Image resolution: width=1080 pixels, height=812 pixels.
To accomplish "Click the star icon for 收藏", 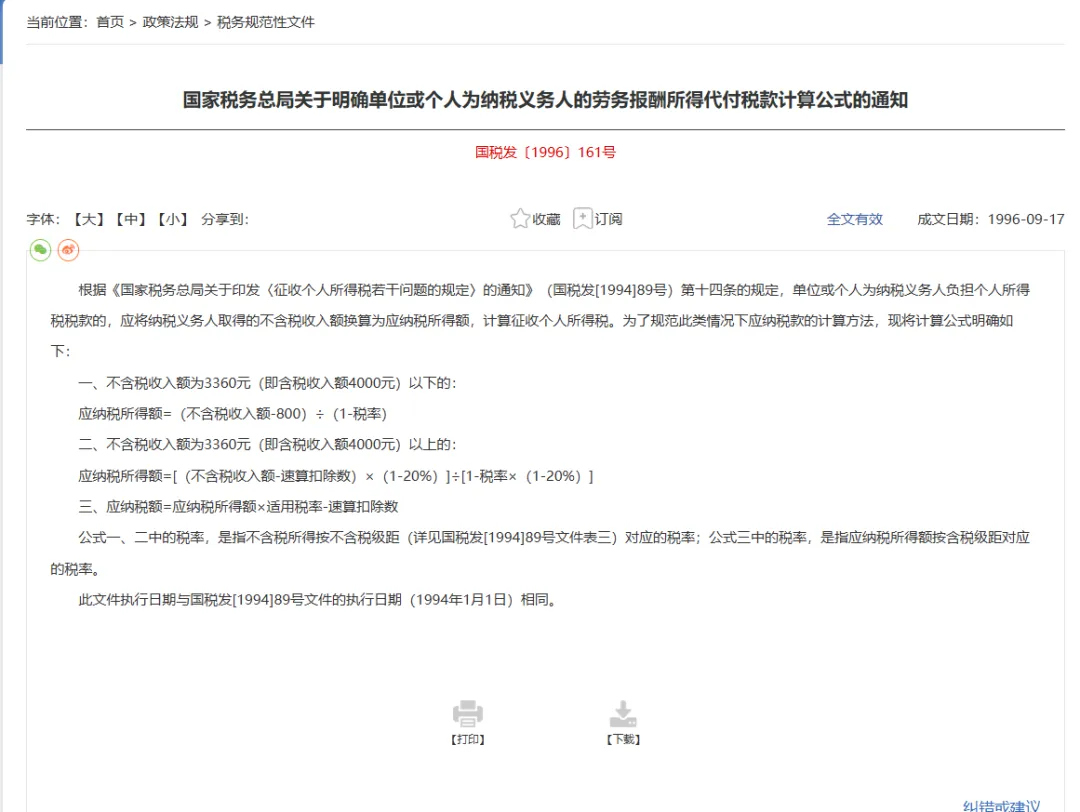I will coord(520,219).
